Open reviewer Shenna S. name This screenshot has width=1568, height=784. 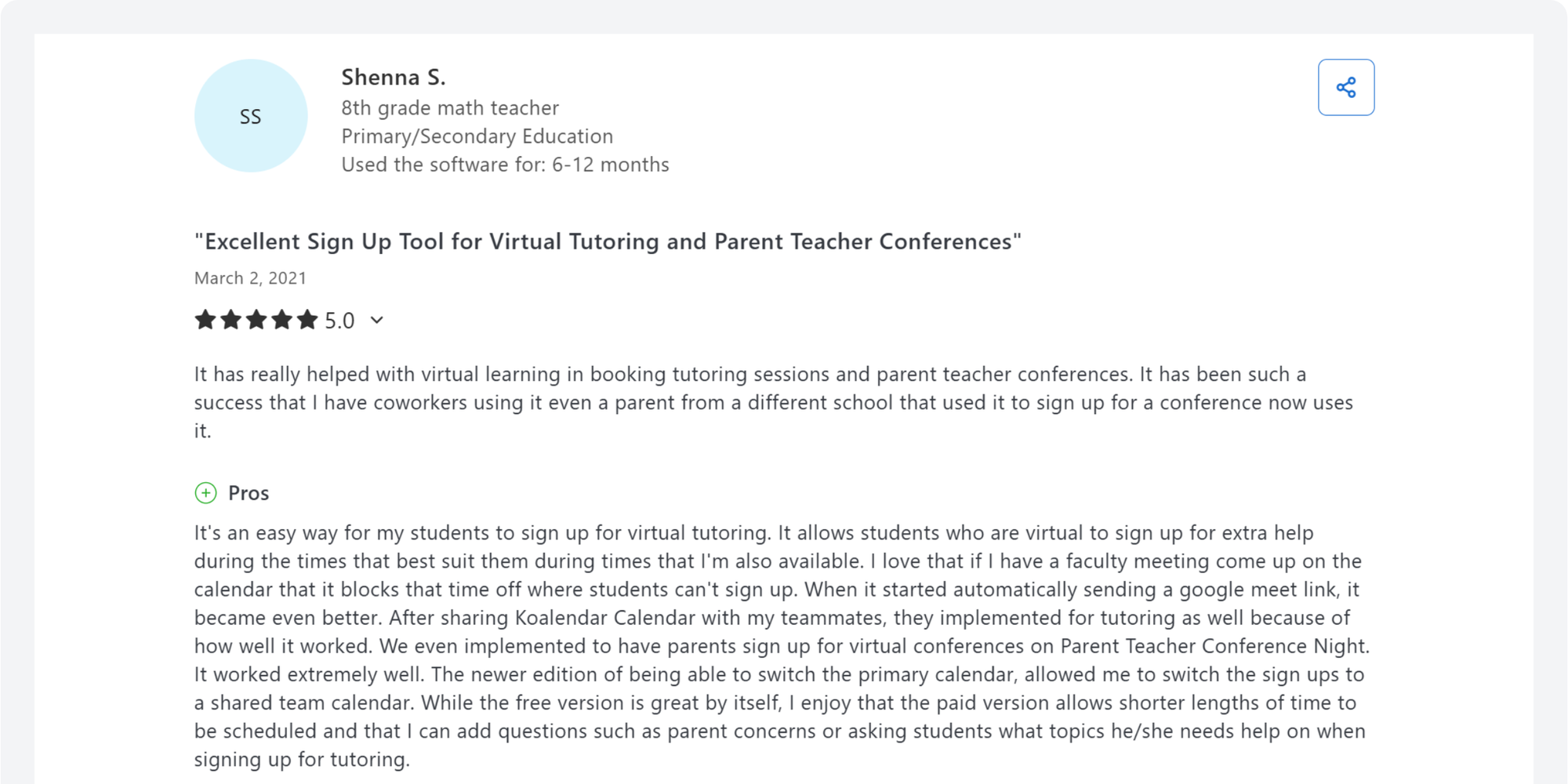393,78
